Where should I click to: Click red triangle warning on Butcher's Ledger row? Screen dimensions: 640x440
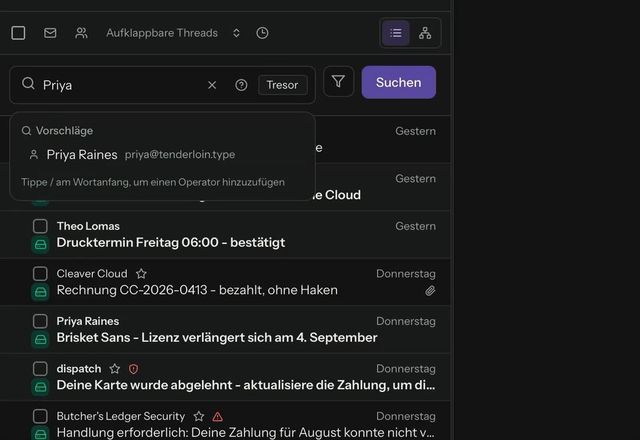[218, 416]
